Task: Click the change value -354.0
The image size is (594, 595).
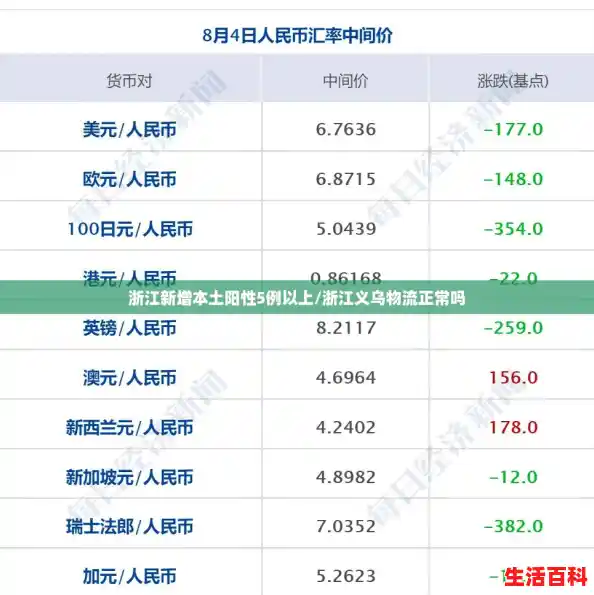Action: click(x=513, y=229)
